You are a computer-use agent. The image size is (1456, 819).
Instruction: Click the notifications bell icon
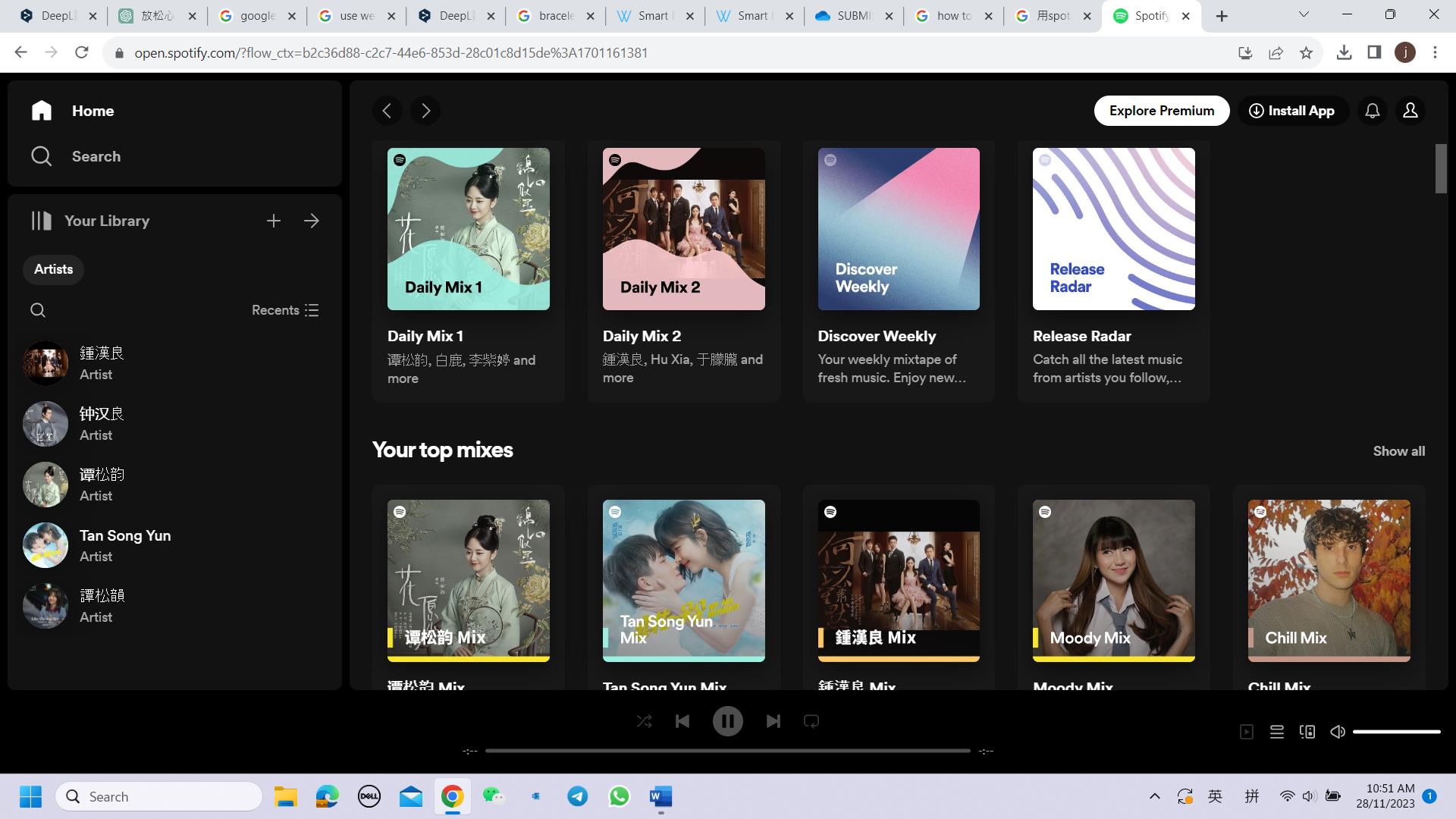point(1372,111)
